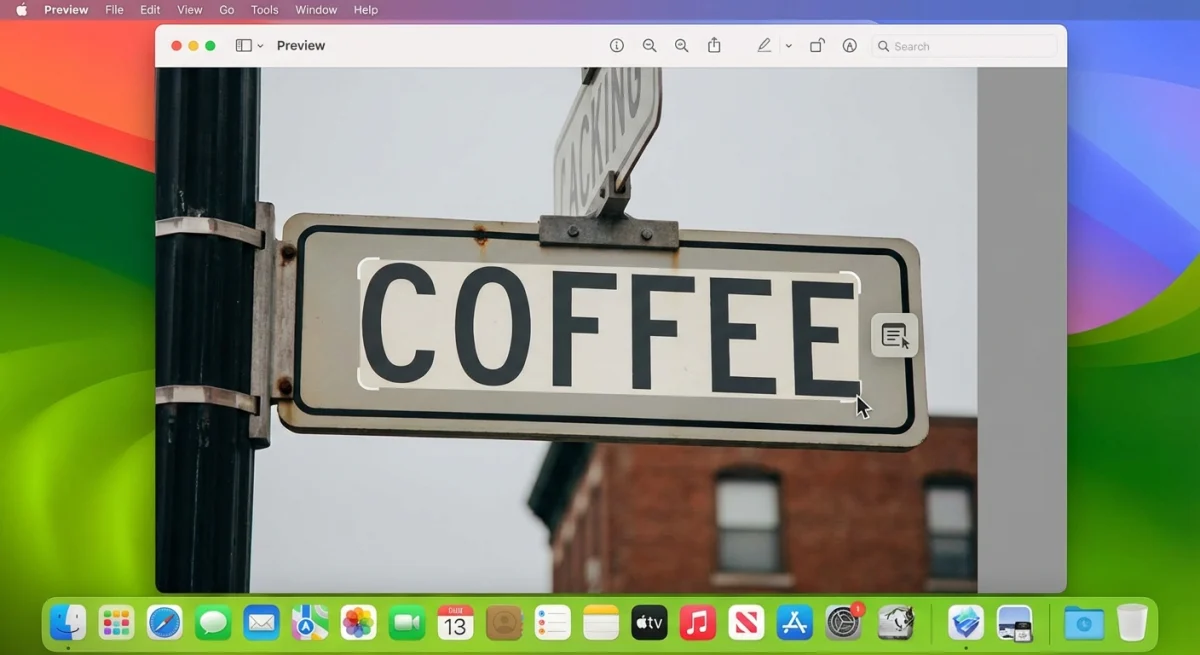
Task: Open App Store in the Dock
Action: pos(795,623)
